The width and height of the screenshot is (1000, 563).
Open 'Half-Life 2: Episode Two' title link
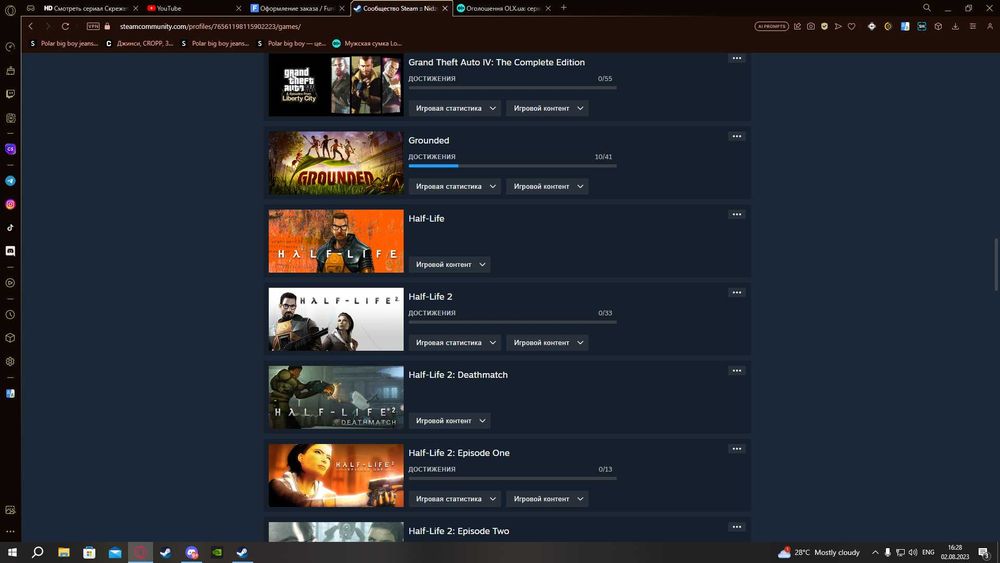tap(459, 530)
